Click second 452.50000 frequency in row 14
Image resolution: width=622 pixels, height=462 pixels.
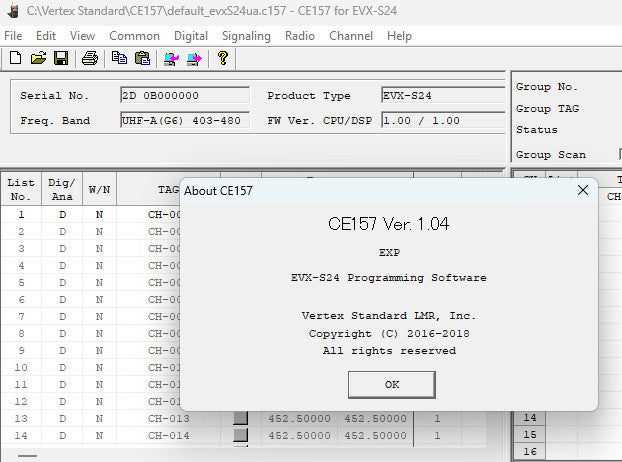375,435
